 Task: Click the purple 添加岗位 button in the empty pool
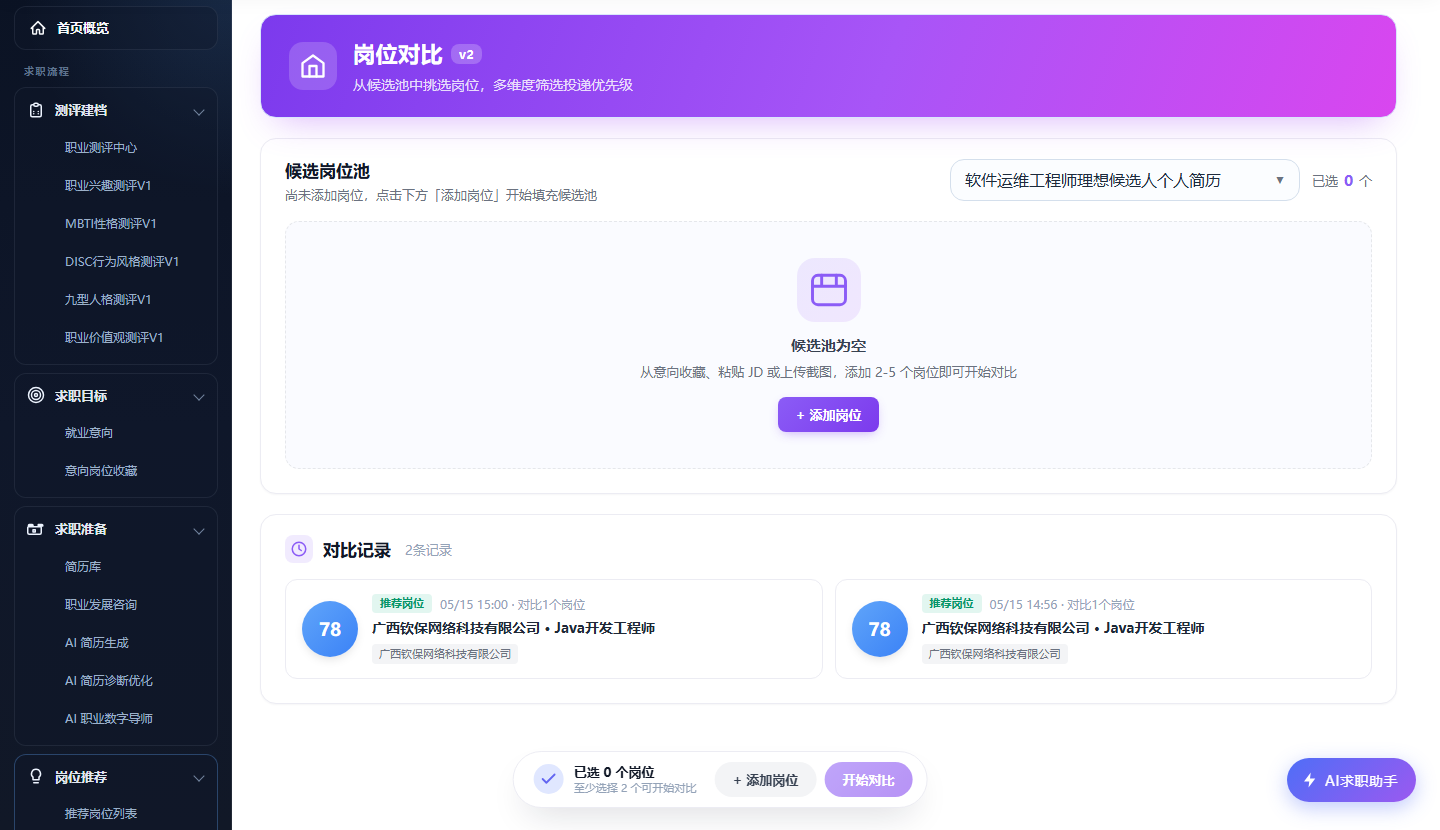[828, 415]
